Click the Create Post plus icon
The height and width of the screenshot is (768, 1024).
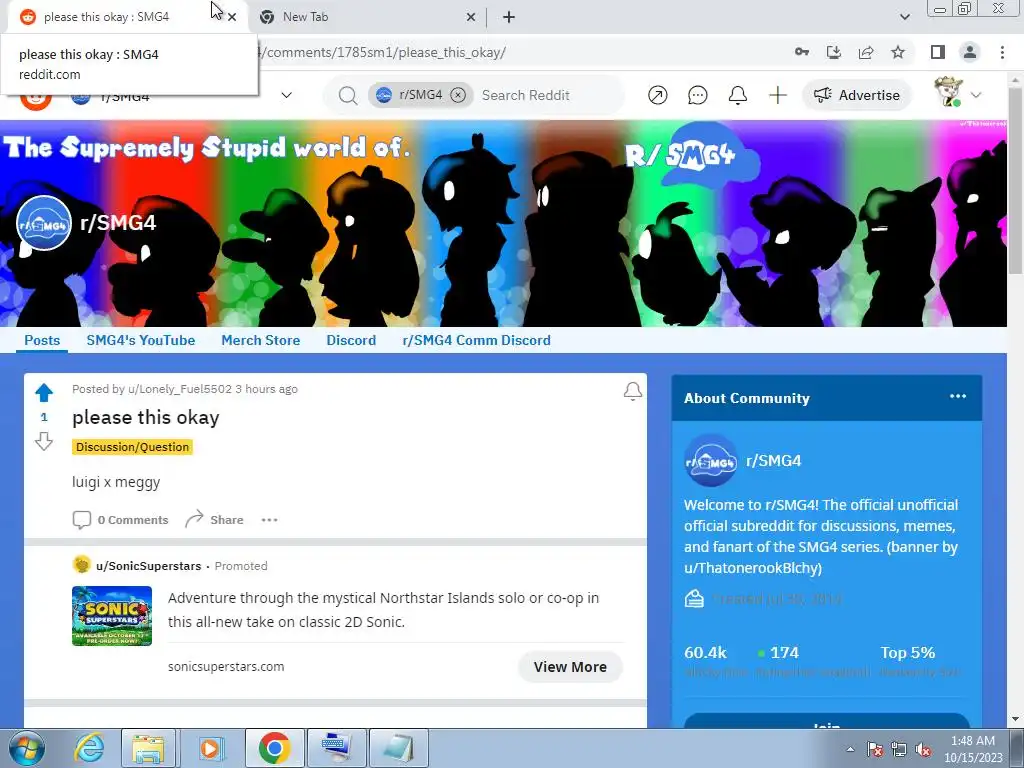(777, 95)
